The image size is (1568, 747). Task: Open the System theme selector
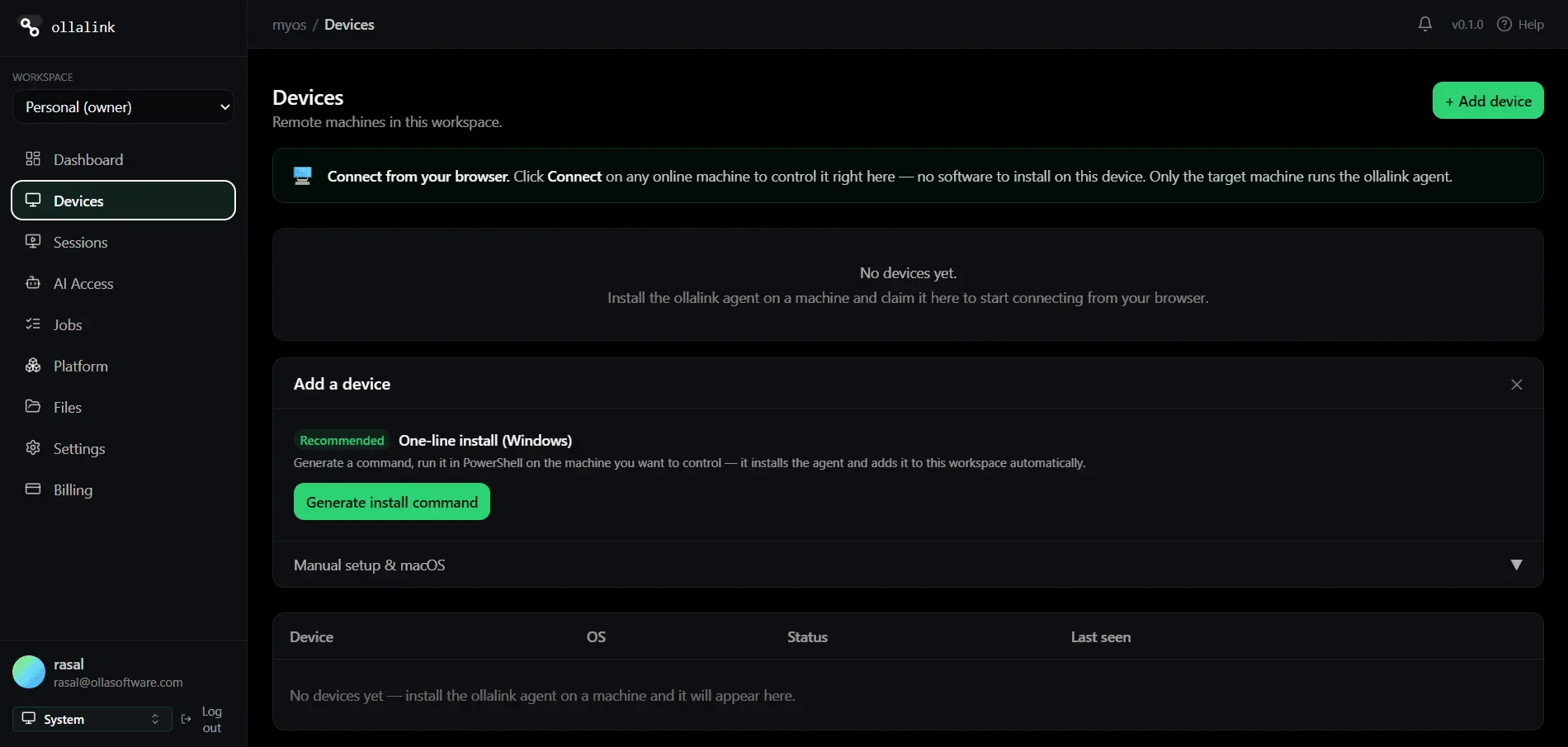92,719
